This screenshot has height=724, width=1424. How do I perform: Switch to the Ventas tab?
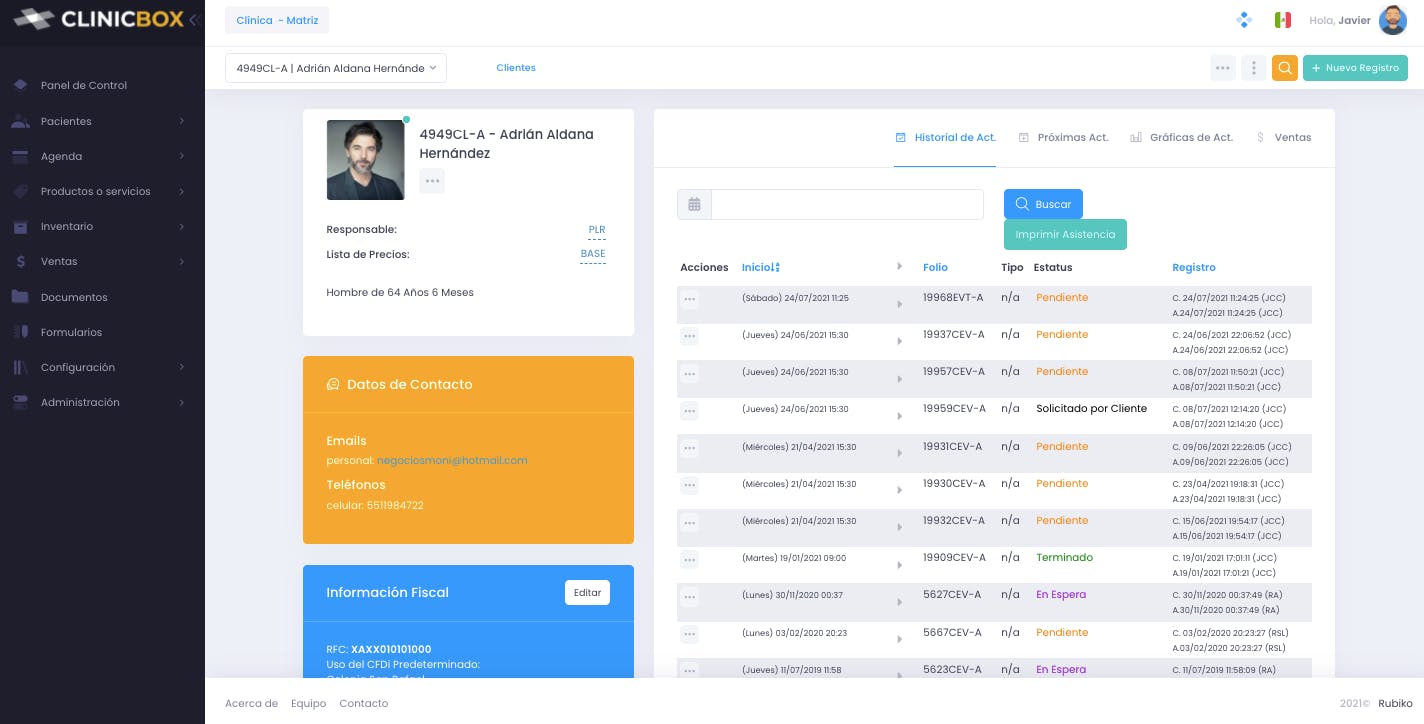click(x=1283, y=137)
